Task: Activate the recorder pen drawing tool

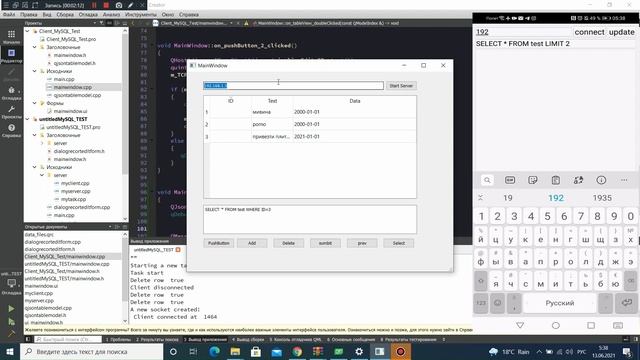Action: [131, 5]
